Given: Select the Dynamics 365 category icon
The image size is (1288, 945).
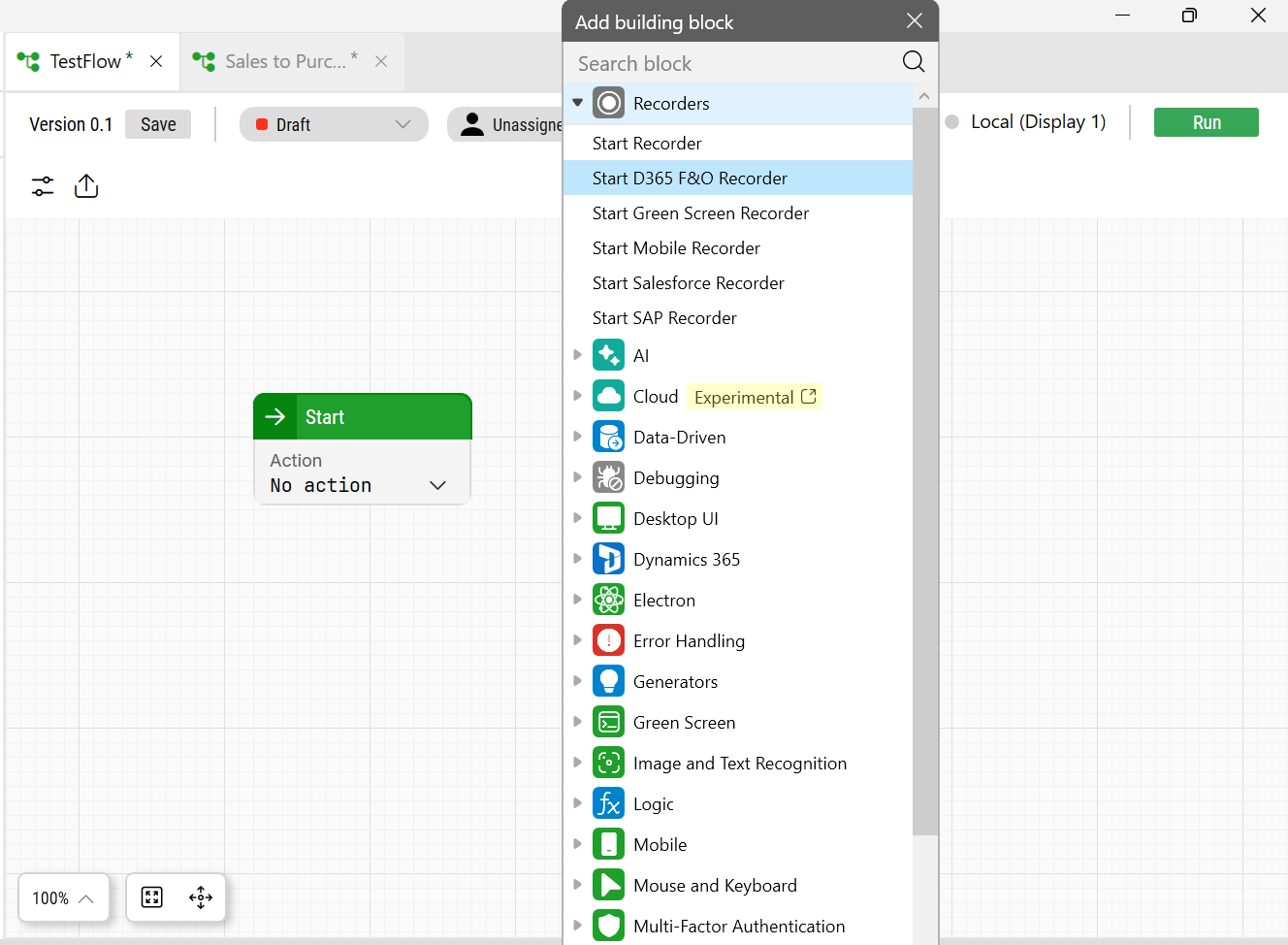Looking at the screenshot, I should point(608,560).
